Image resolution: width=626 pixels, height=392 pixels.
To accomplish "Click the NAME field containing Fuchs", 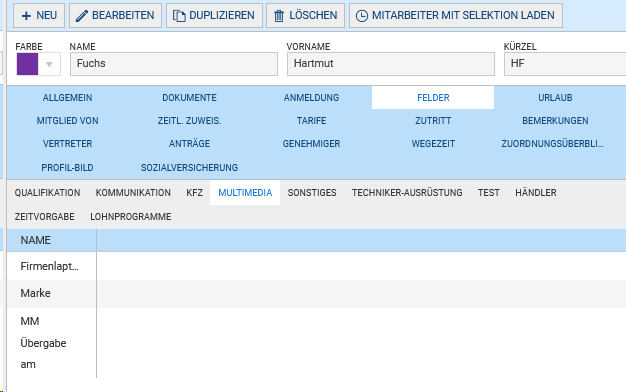I will tap(174, 64).
